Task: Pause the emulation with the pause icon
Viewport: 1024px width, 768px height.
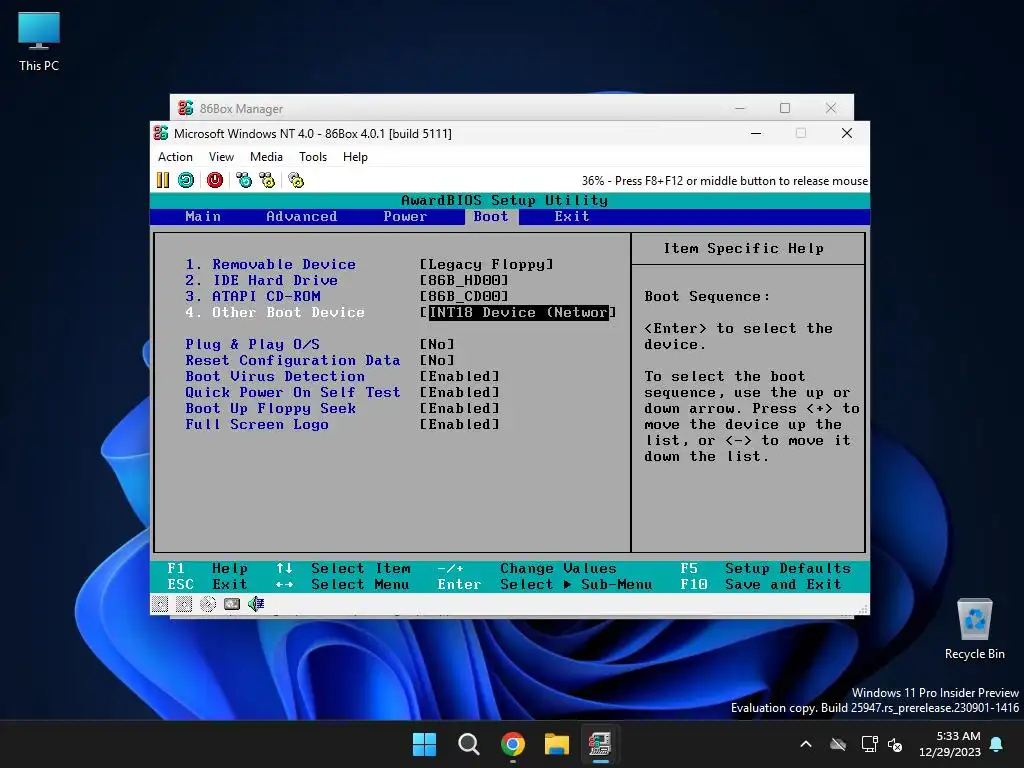Action: point(163,180)
